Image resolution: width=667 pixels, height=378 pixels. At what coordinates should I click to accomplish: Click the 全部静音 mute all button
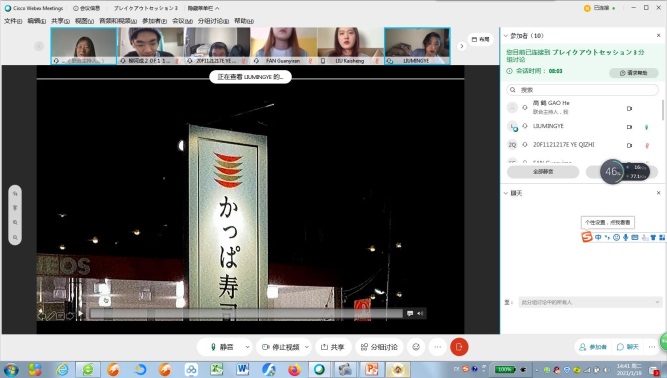543,172
